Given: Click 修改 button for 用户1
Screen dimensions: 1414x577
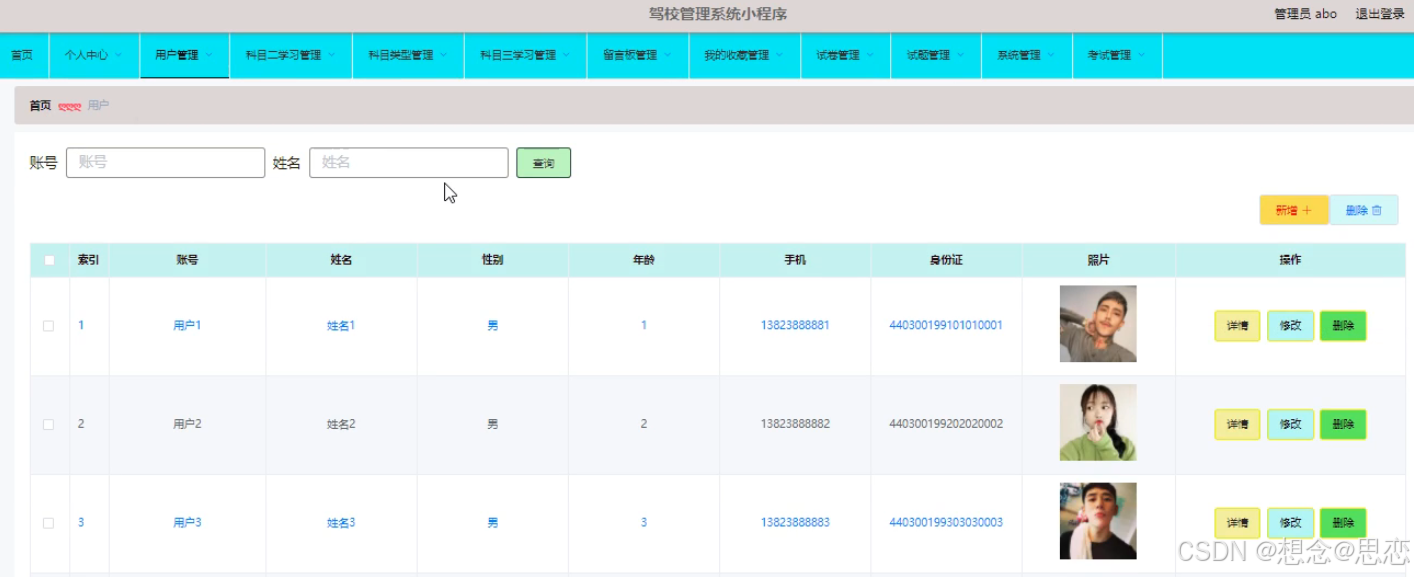Looking at the screenshot, I should click(1290, 326).
